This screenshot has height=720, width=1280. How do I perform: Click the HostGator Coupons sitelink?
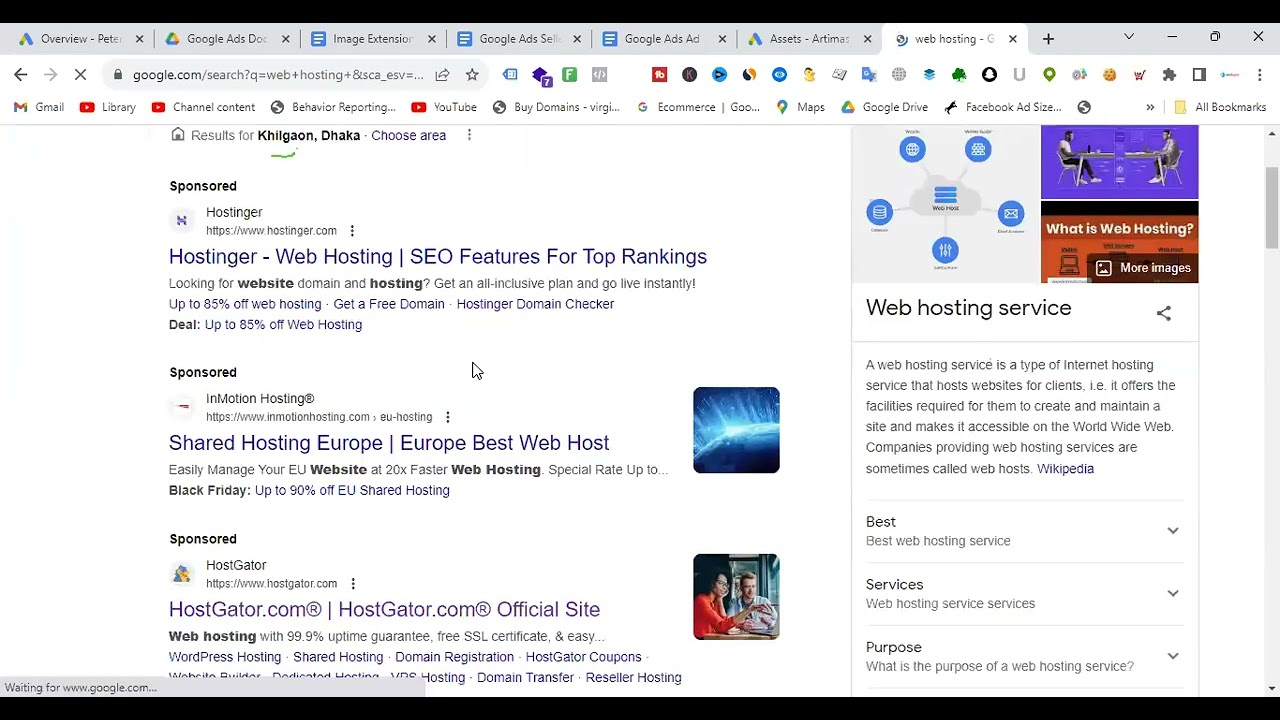click(583, 657)
